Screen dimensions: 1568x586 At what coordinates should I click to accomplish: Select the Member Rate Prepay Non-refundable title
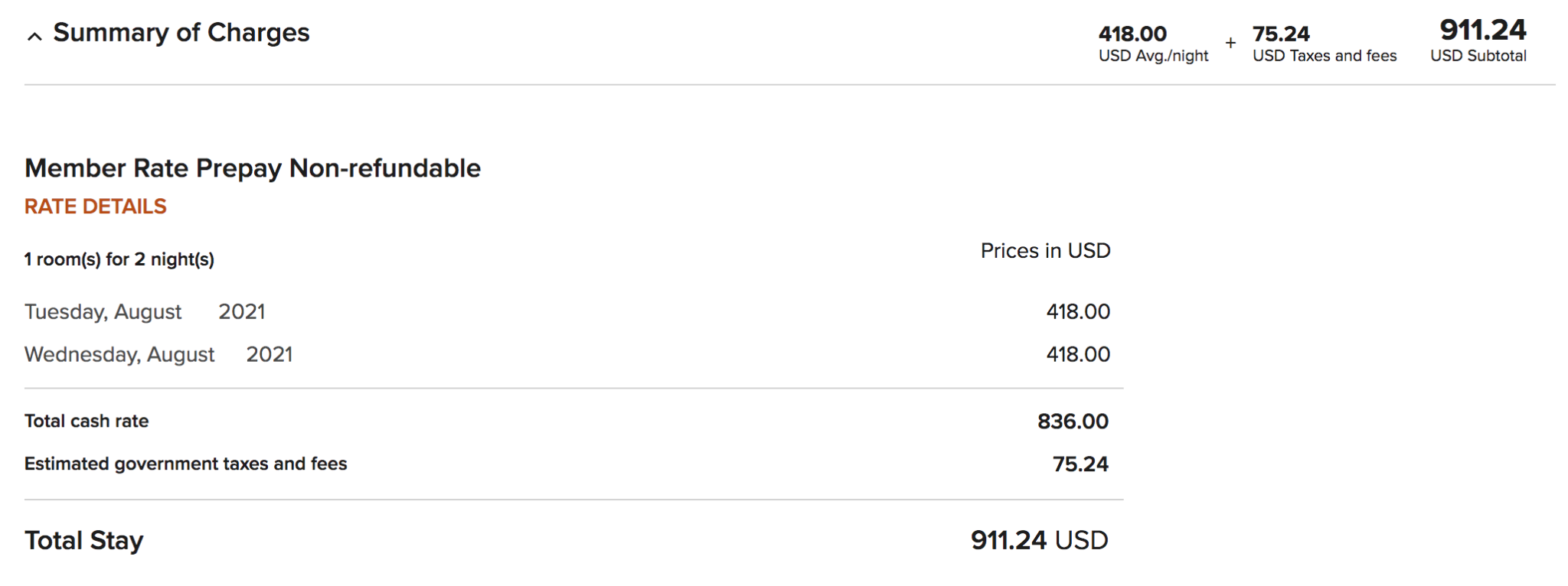[253, 168]
